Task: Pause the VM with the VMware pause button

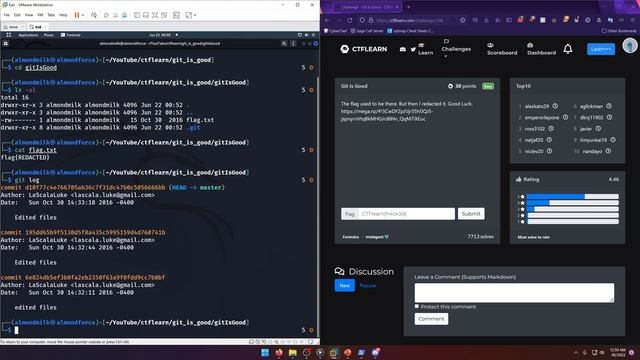Action: point(77,15)
